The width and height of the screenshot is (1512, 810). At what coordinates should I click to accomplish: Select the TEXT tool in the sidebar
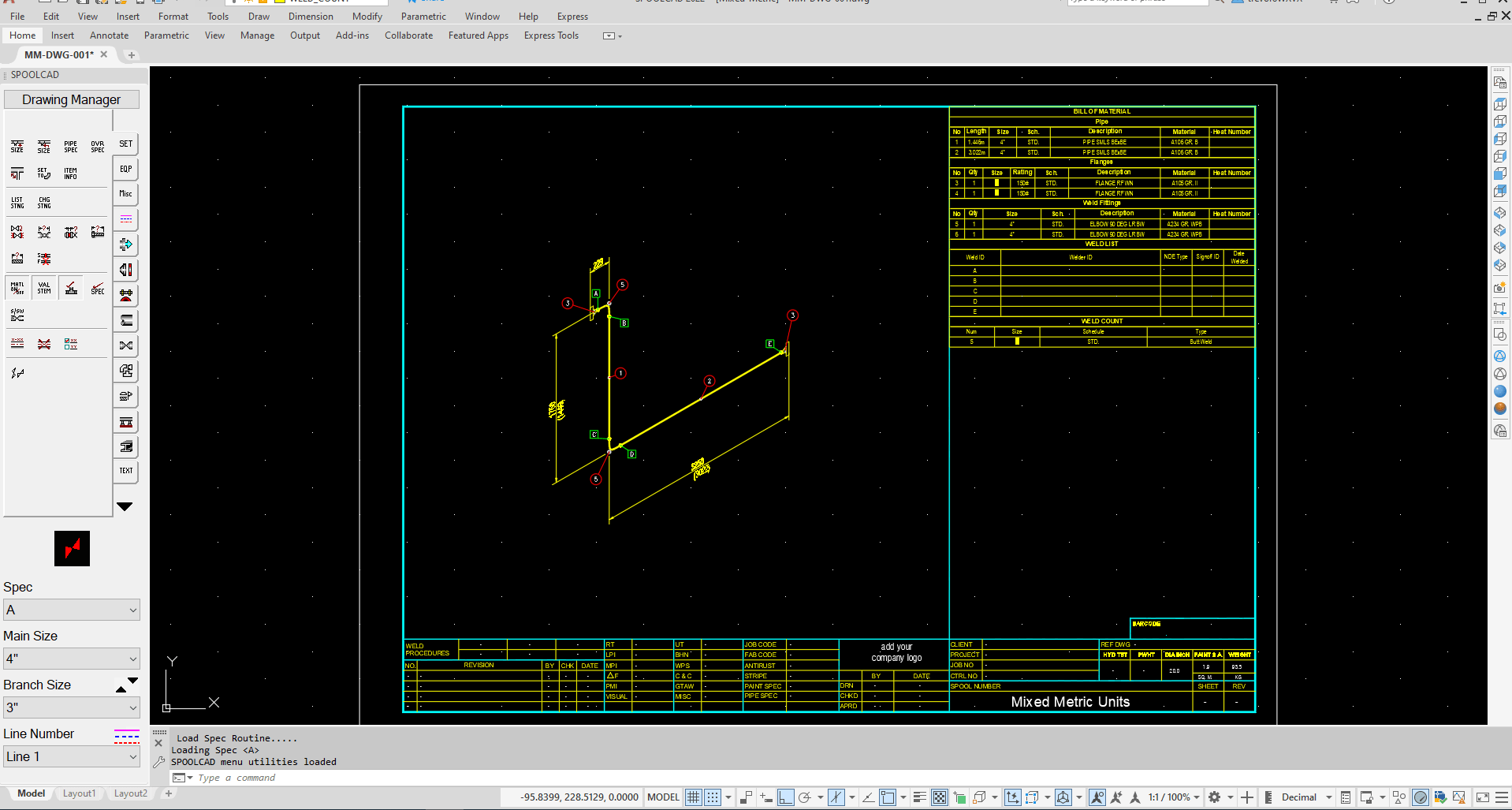click(125, 471)
